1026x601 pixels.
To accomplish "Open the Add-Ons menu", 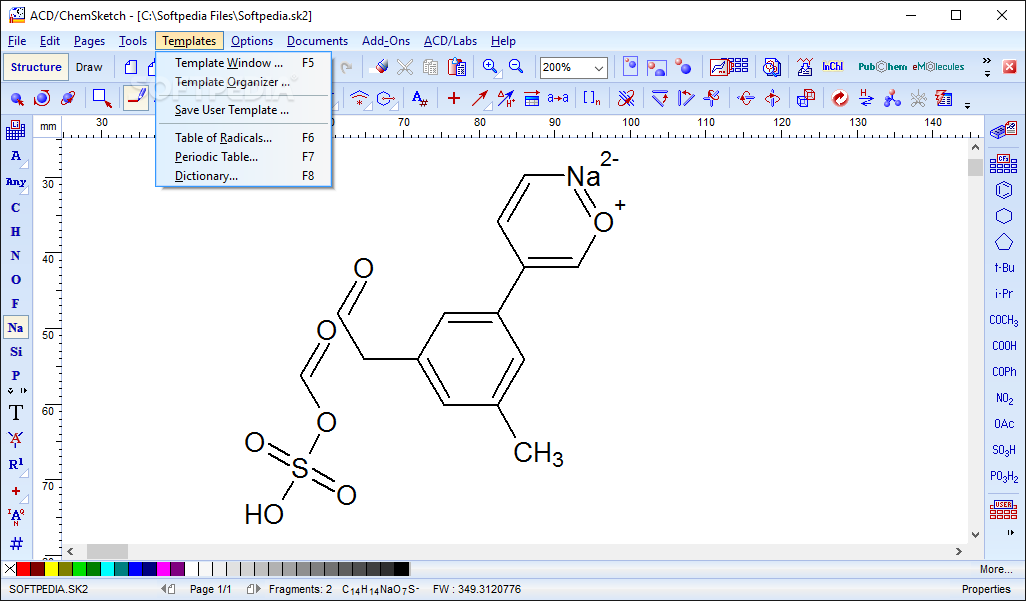I will point(386,41).
